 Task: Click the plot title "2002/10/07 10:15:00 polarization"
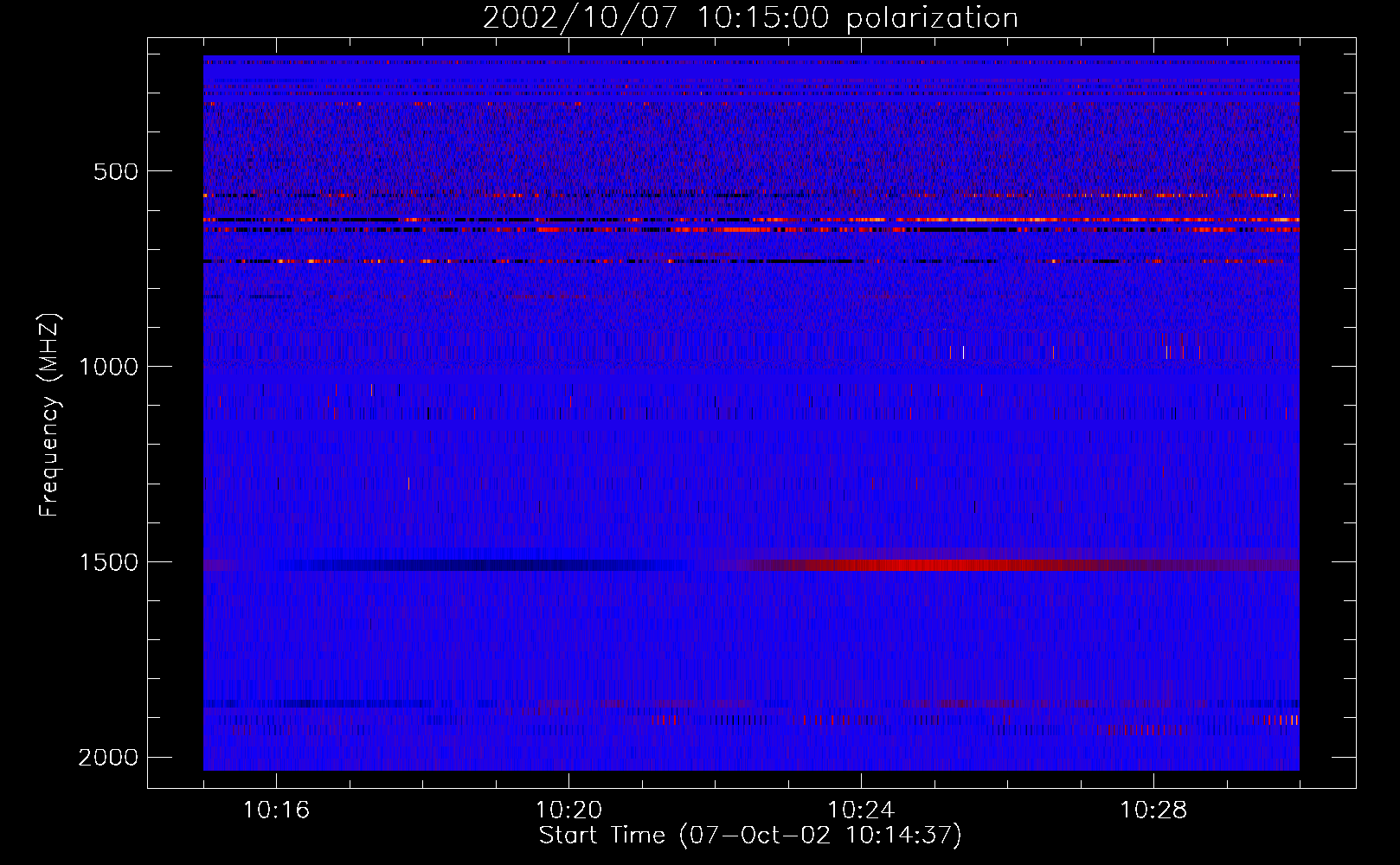coord(750,18)
